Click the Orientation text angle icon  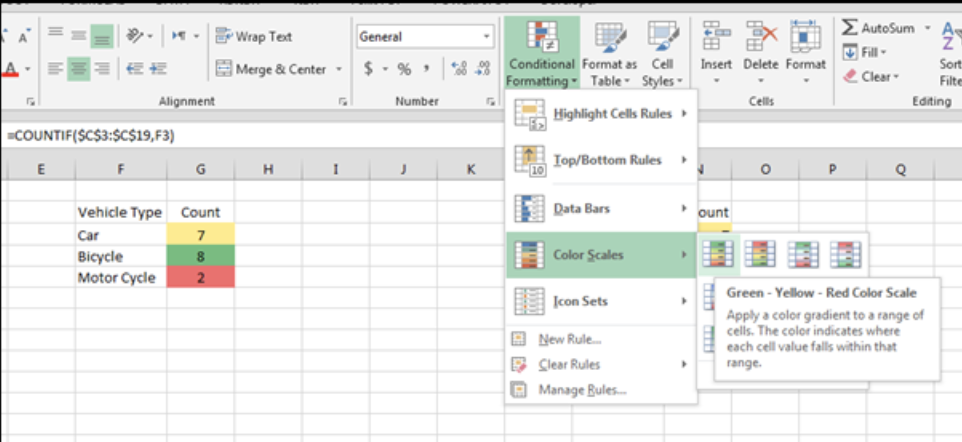[134, 36]
